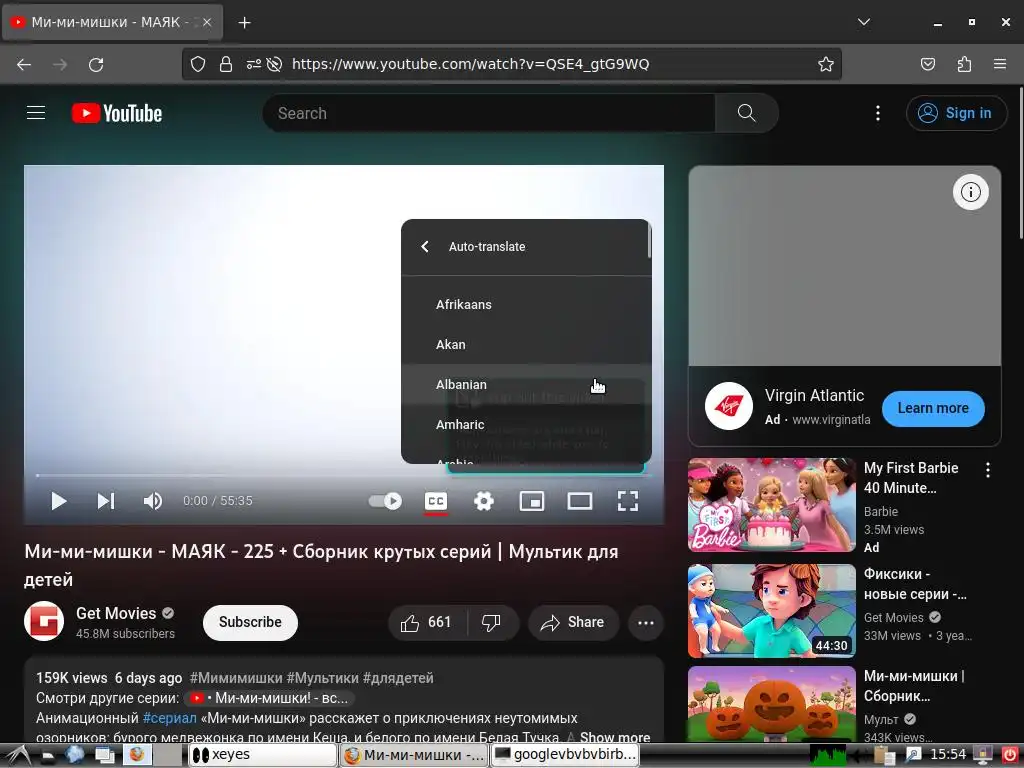The width and height of the screenshot is (1024, 768).
Task: Select Albanian subtitle language
Action: coord(526,384)
